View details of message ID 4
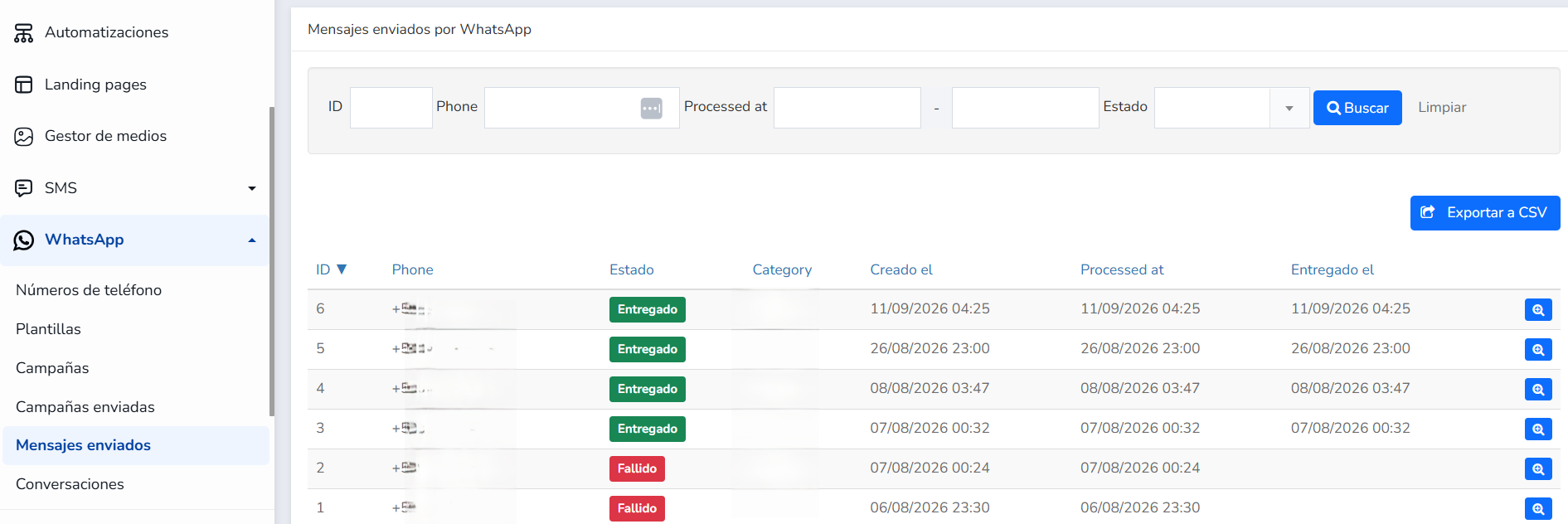The image size is (1568, 524). 1538,389
